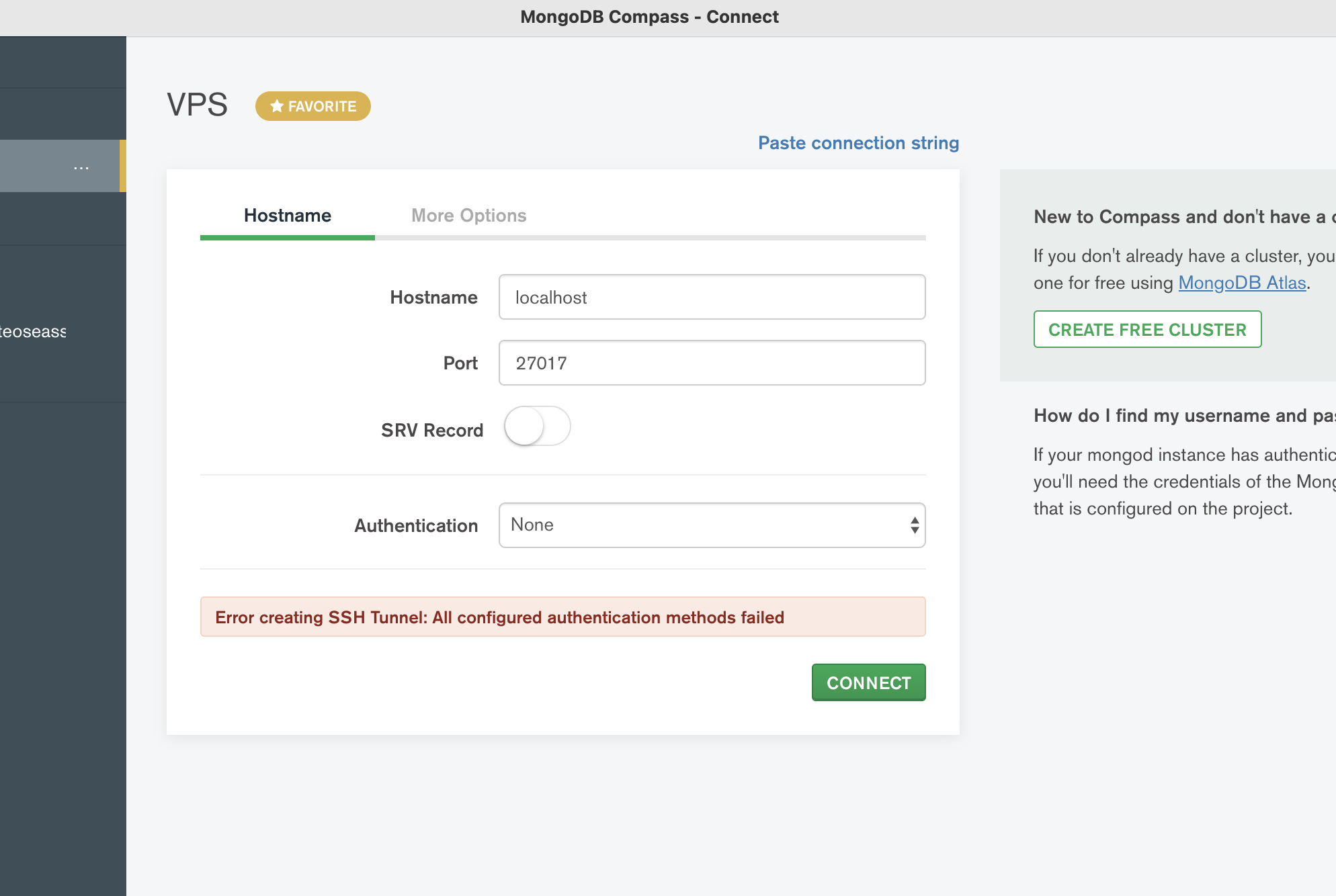The image size is (1336, 896).
Task: Open the three-dot menu on selected connection
Action: pyautogui.click(x=81, y=167)
